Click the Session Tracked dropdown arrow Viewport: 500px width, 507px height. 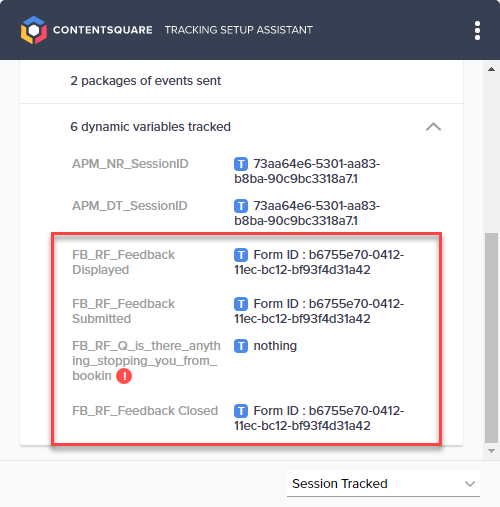click(x=470, y=484)
